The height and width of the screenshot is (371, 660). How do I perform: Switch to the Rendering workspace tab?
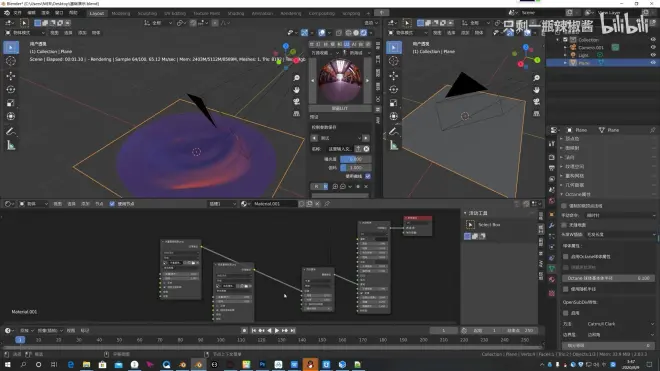[x=291, y=13]
